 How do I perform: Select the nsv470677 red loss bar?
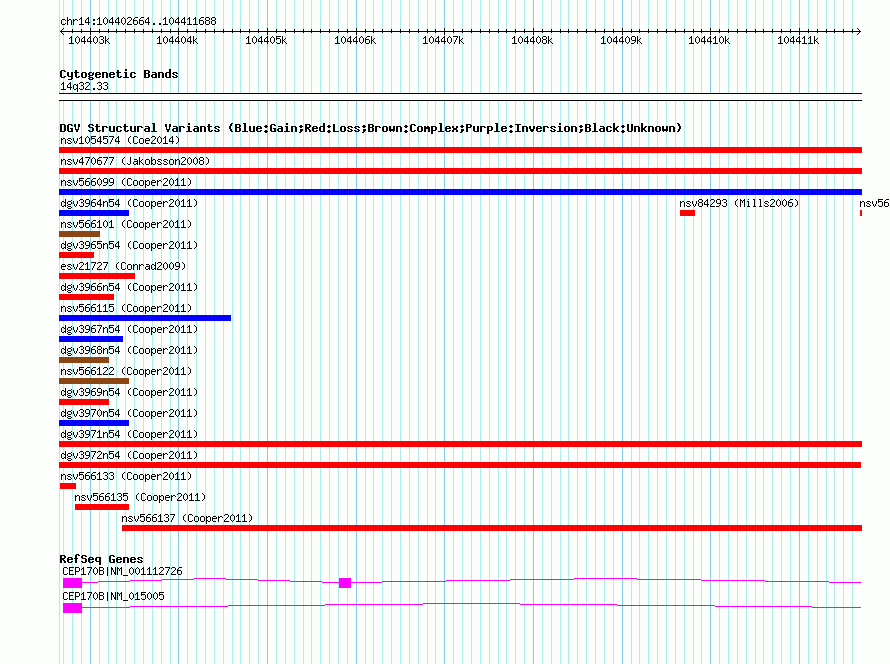[x=460, y=171]
